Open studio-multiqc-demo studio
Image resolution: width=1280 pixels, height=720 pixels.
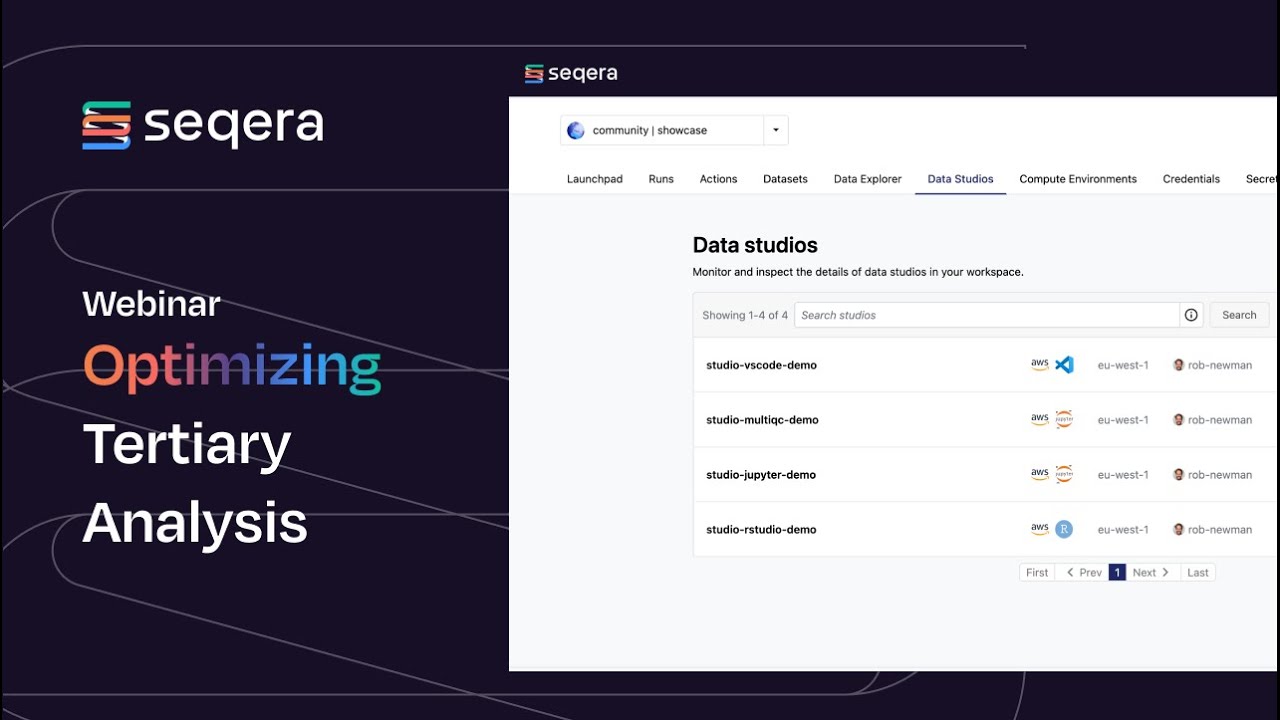pyautogui.click(x=762, y=420)
